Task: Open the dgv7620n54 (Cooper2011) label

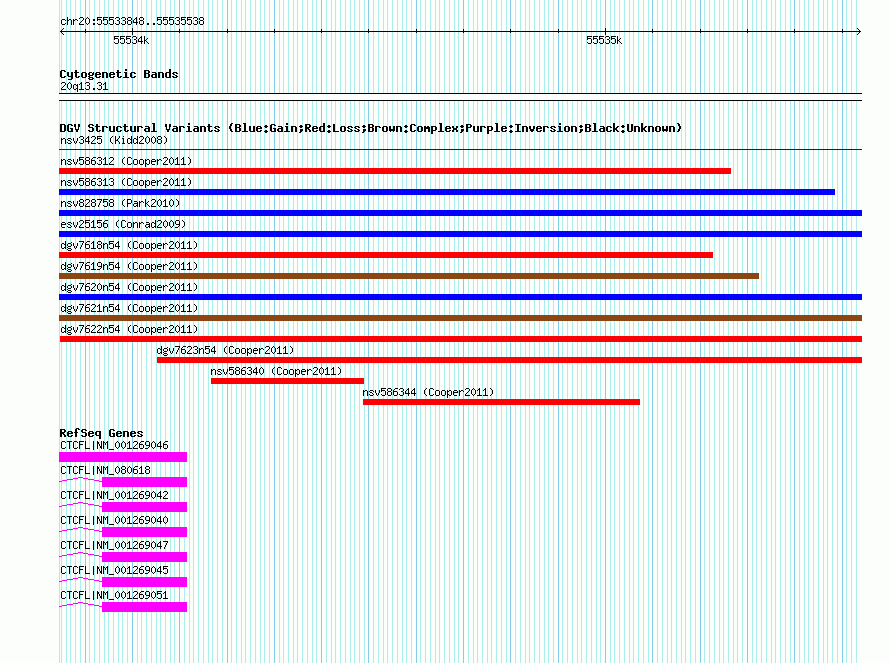Action: (x=129, y=287)
